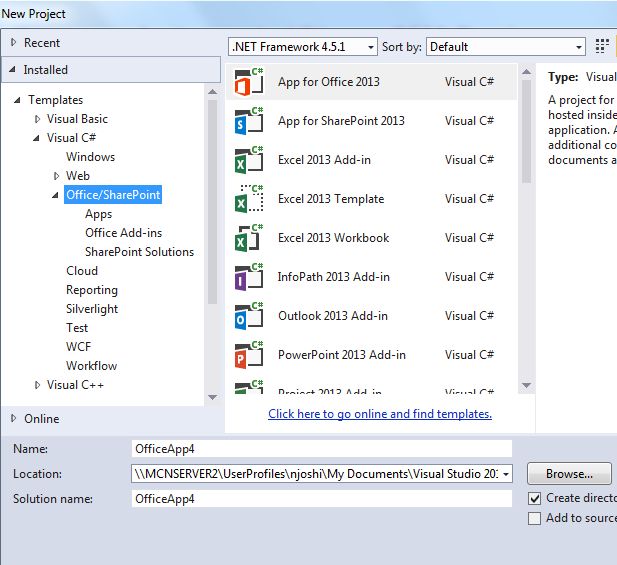Screen dimensions: 617x565
Task: Select SharePoint Solutions category
Action: point(140,252)
